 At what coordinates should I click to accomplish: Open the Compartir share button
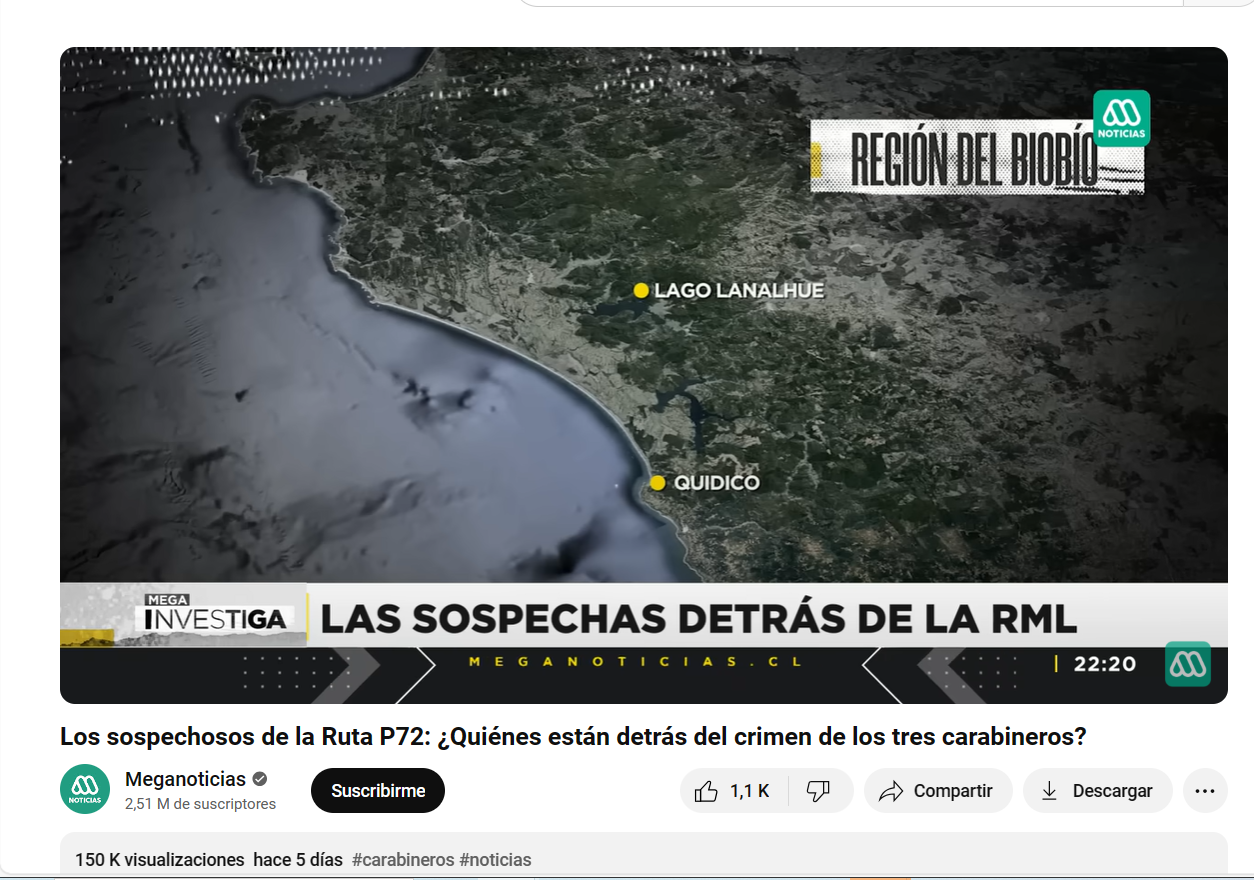937,791
